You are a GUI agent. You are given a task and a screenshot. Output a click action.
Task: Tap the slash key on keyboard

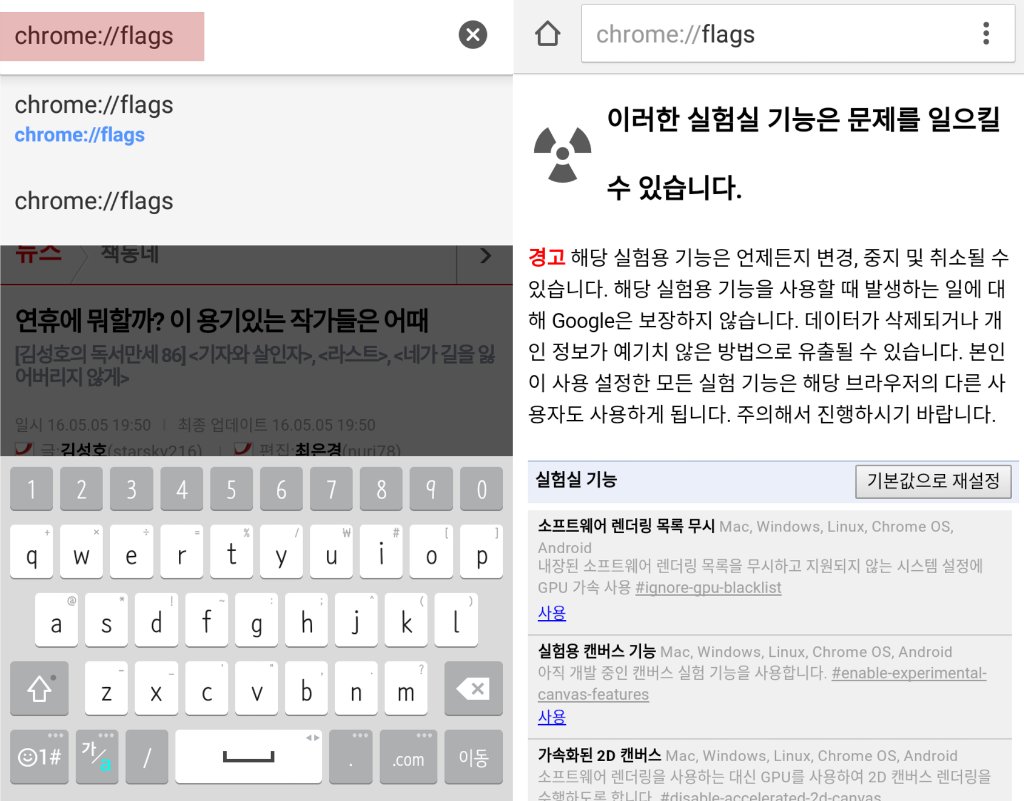point(147,757)
